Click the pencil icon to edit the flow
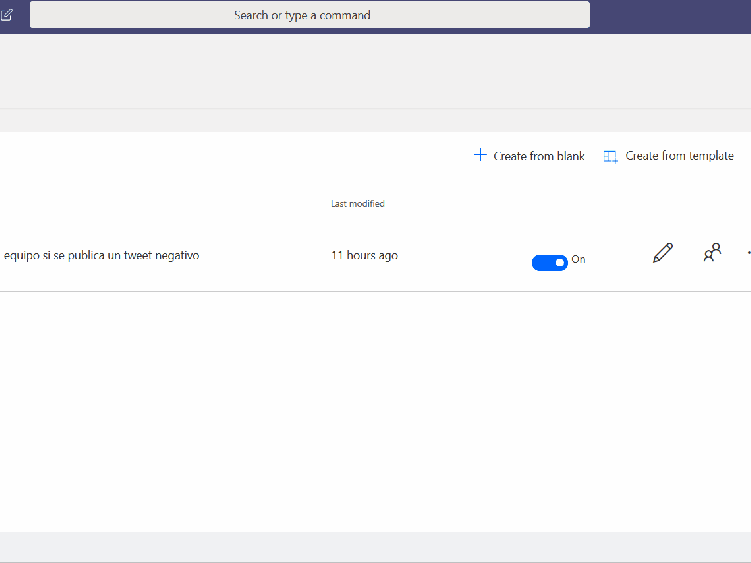Image resolution: width=751 pixels, height=563 pixels. 662,254
